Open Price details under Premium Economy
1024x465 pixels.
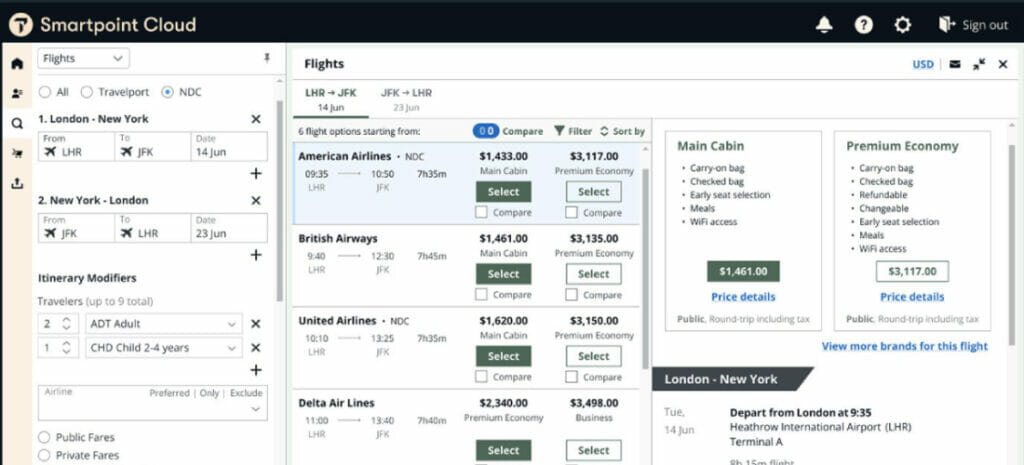click(912, 297)
